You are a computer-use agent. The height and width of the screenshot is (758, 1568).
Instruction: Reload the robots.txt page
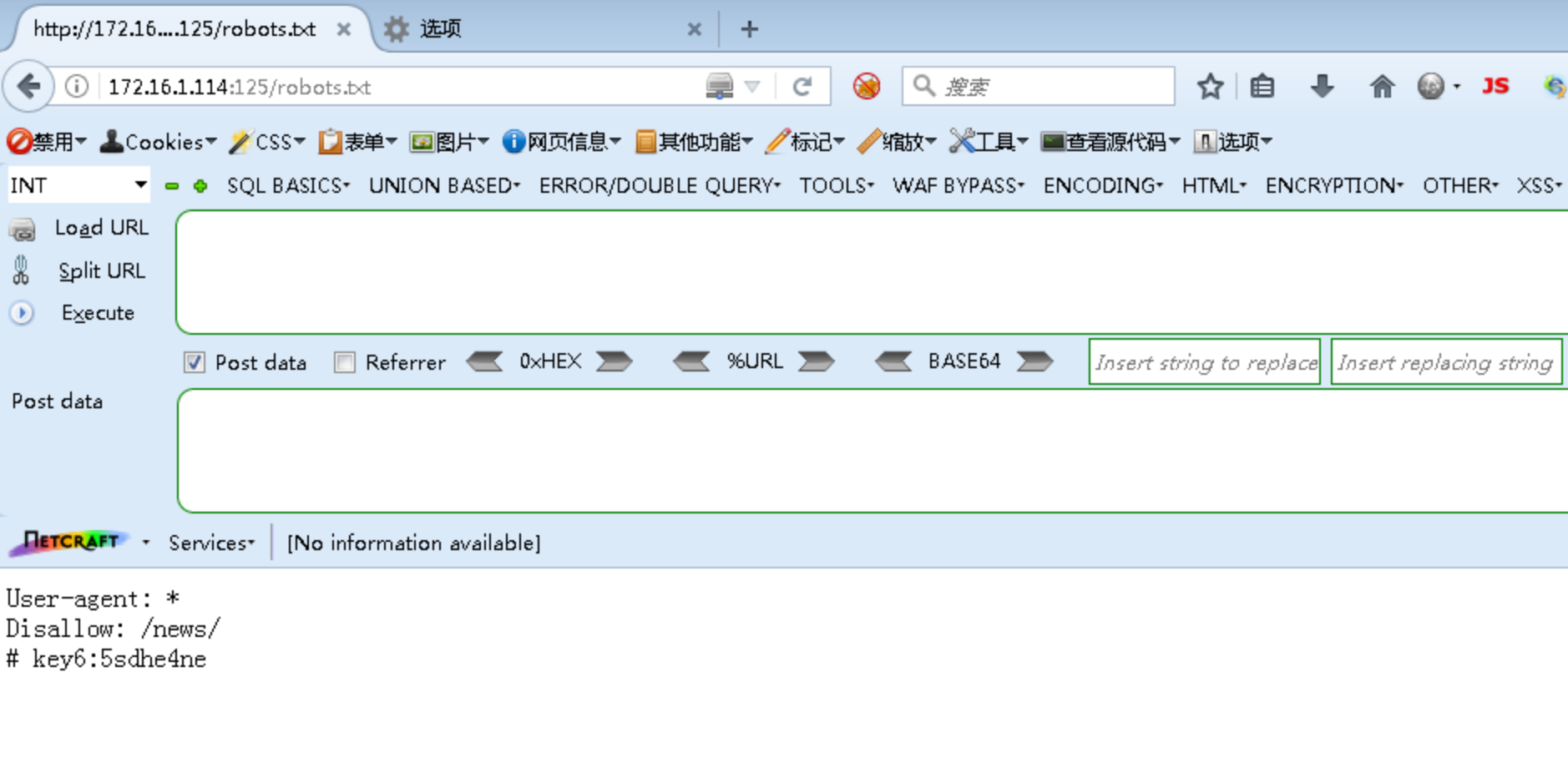click(x=802, y=87)
